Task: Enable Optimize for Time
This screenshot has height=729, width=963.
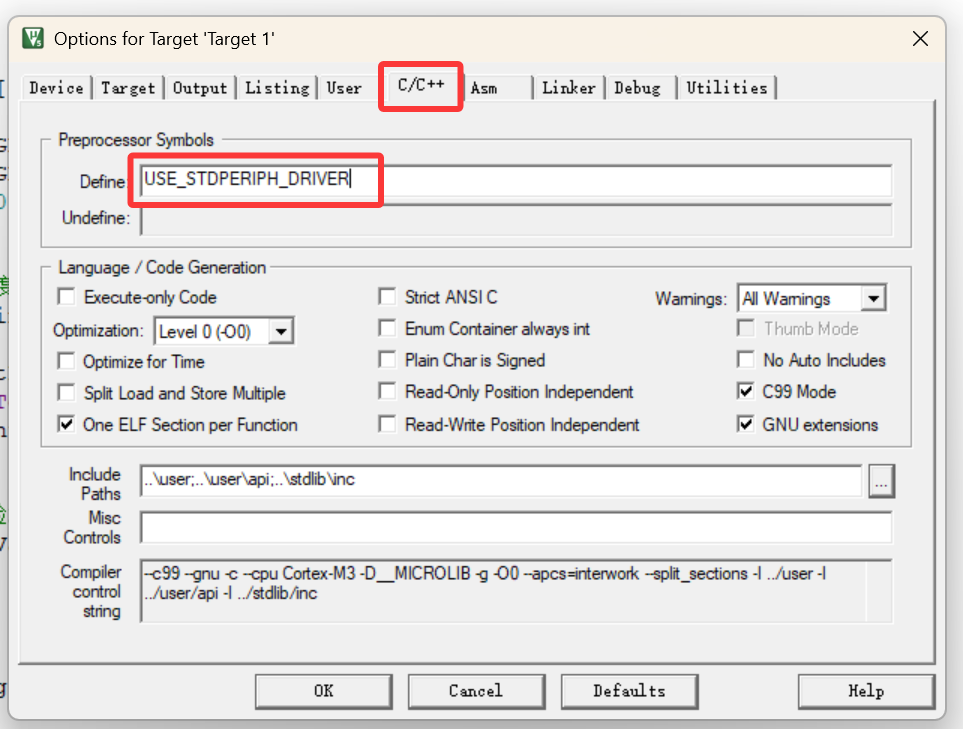Action: click(x=66, y=360)
